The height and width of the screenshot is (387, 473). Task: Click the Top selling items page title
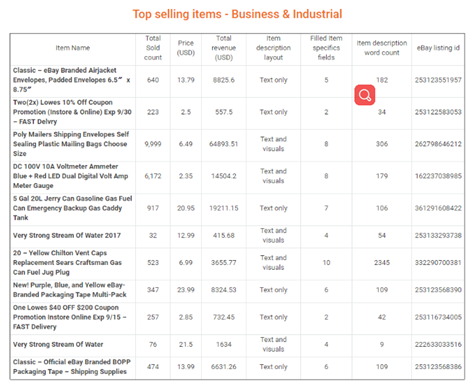click(237, 14)
